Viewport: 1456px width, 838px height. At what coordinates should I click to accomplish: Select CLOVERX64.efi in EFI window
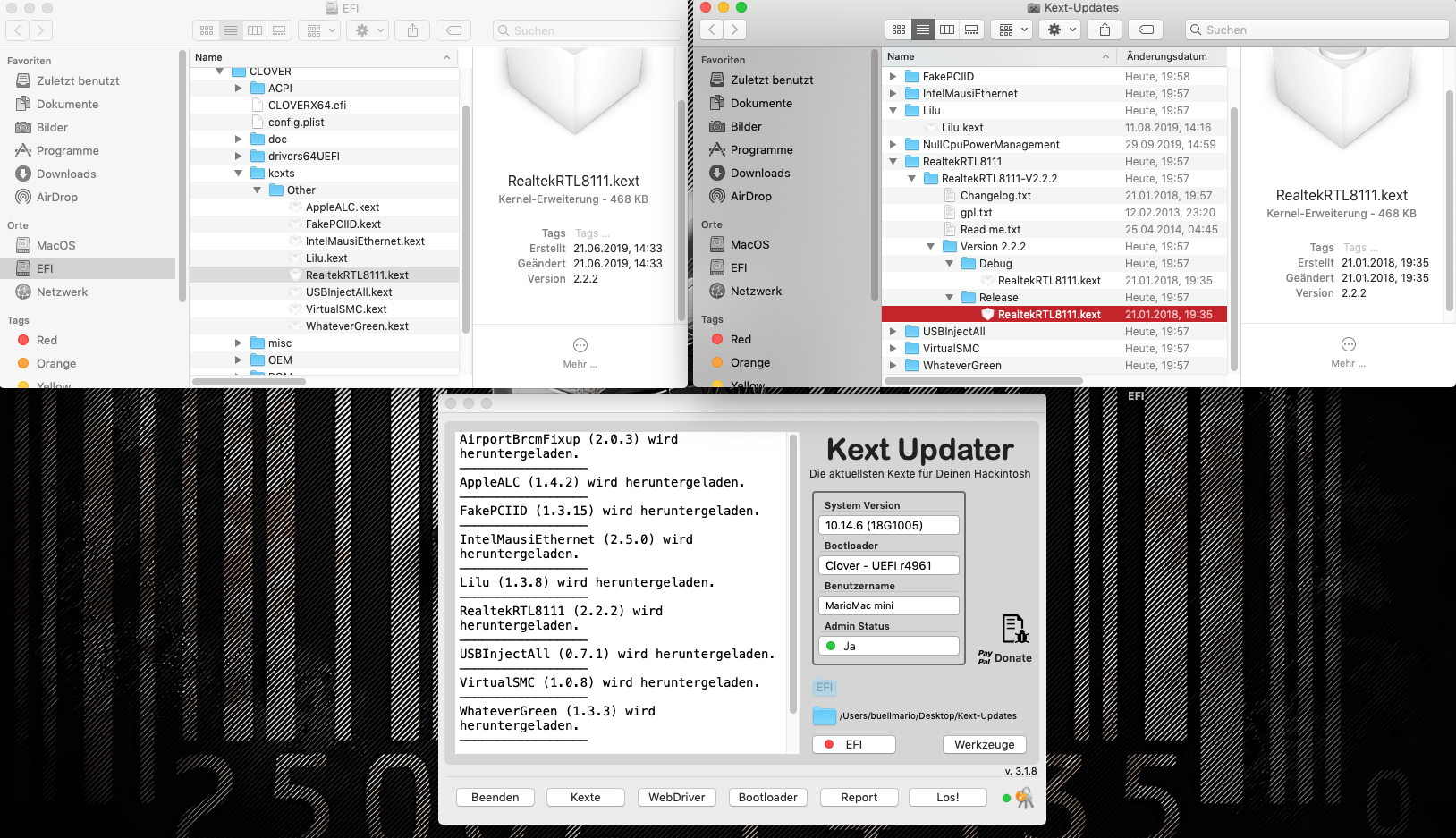coord(306,106)
